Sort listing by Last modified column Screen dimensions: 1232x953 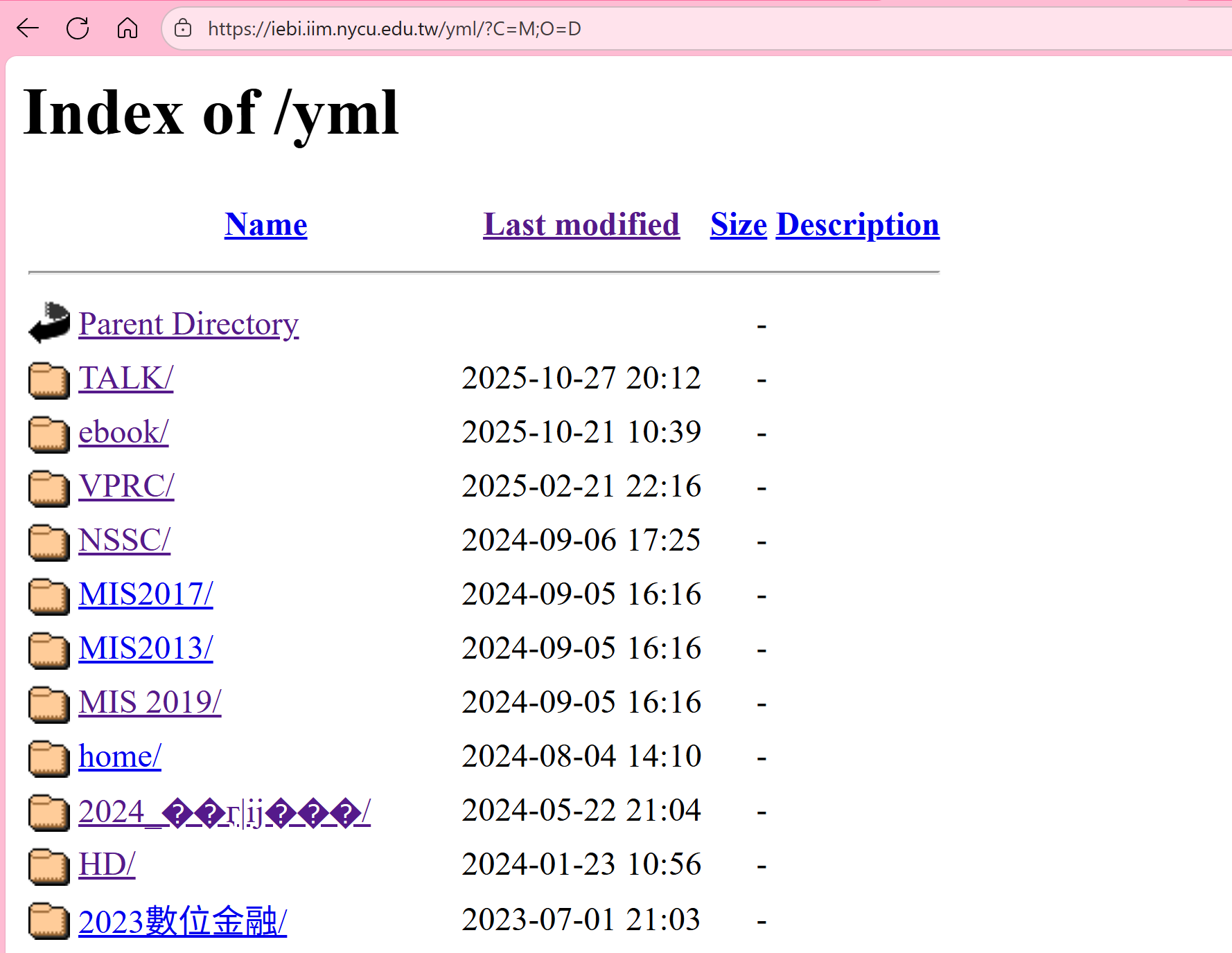(581, 224)
